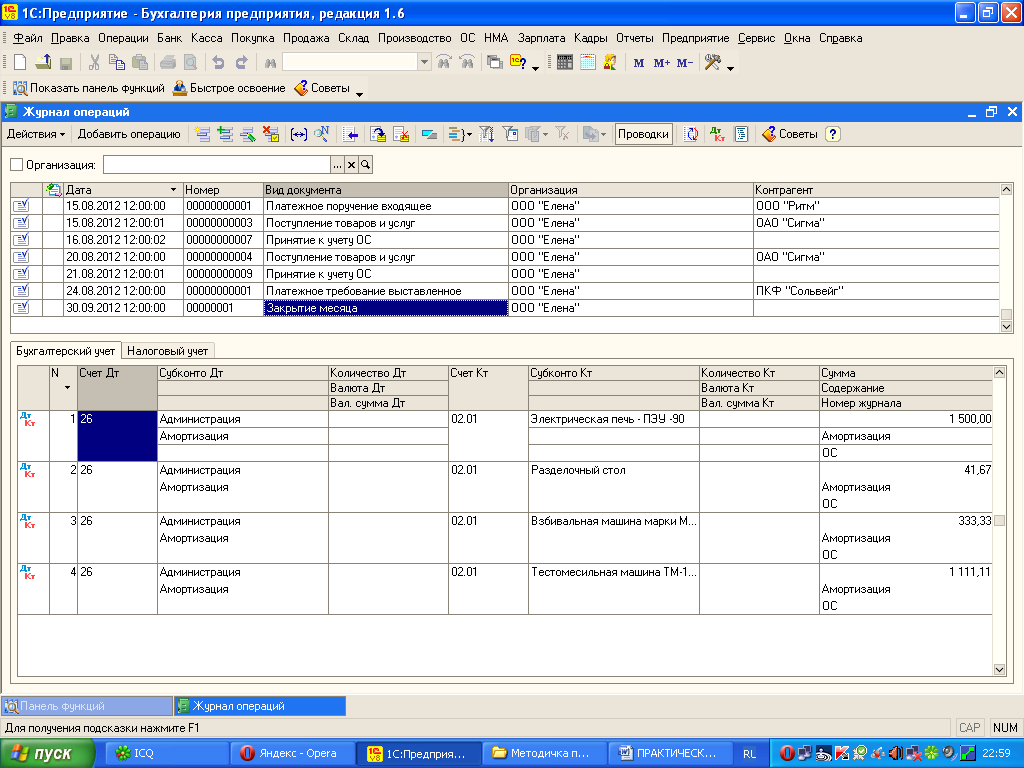The height and width of the screenshot is (768, 1024).
Task: Click the Дт Кт entries result icon
Action: tap(717, 135)
